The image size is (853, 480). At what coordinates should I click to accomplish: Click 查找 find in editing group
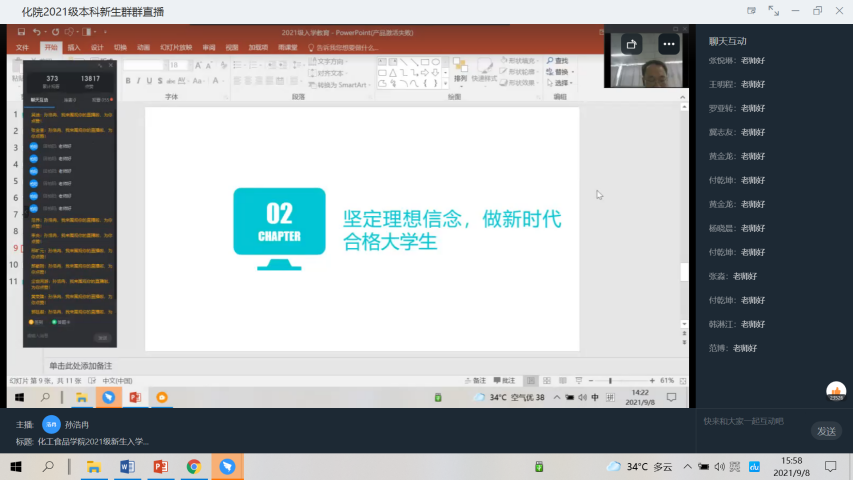(x=558, y=61)
